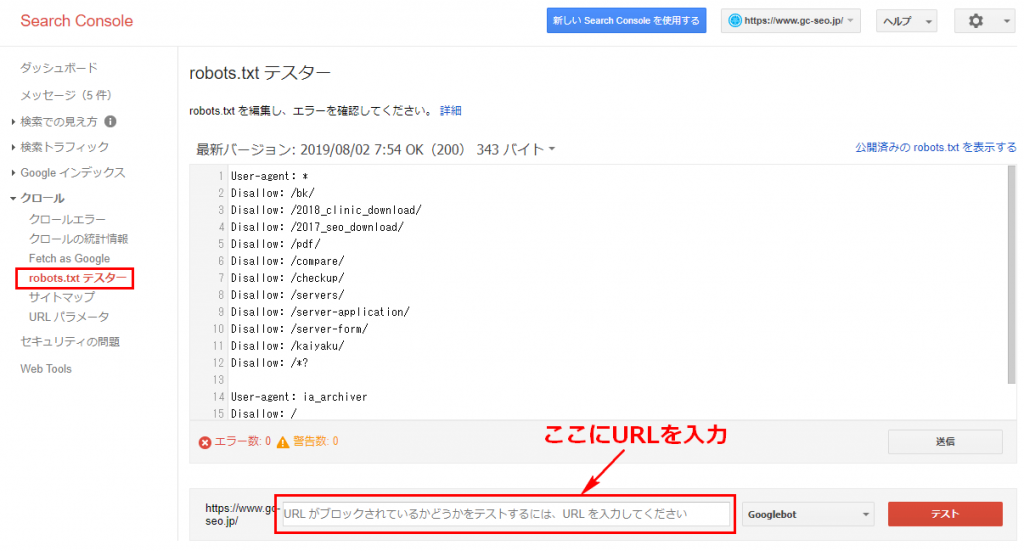Open クロールの統計情報 page

click(78, 239)
